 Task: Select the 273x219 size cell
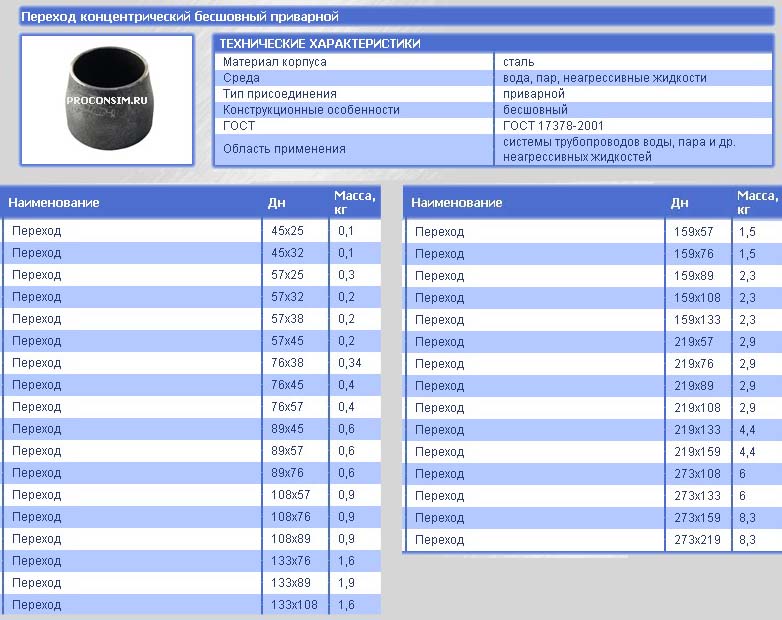pos(697,540)
